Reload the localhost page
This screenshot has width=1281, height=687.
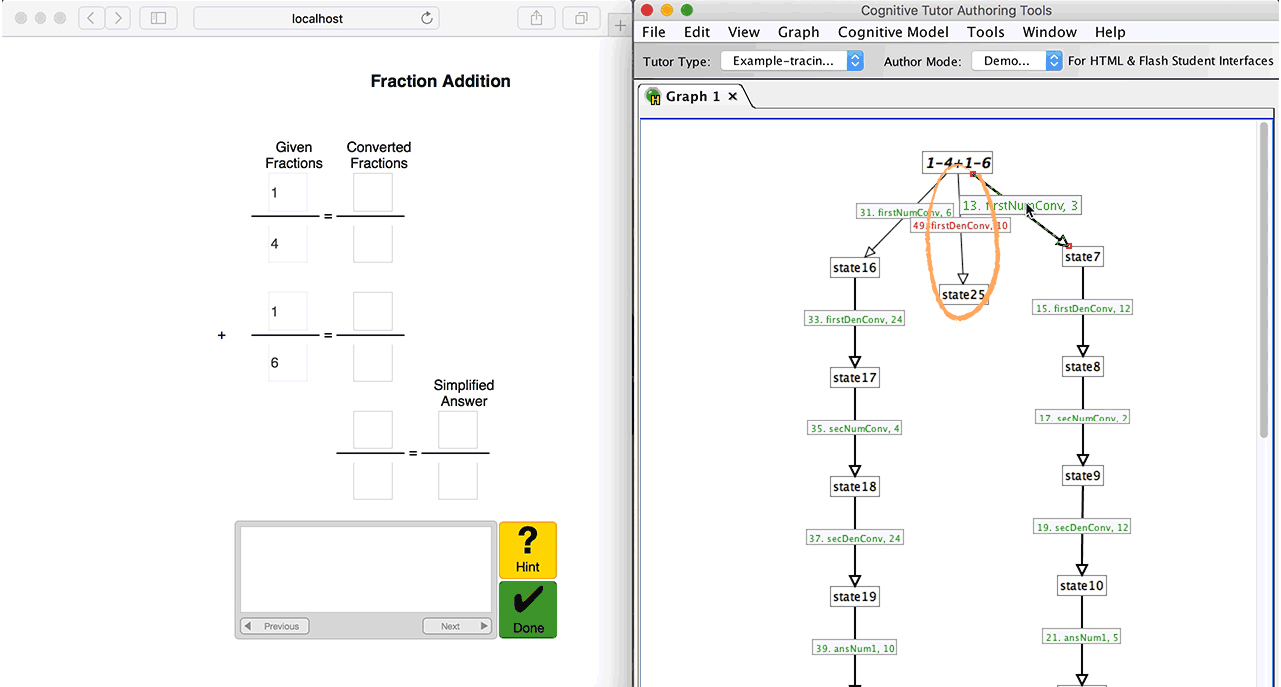coord(427,18)
